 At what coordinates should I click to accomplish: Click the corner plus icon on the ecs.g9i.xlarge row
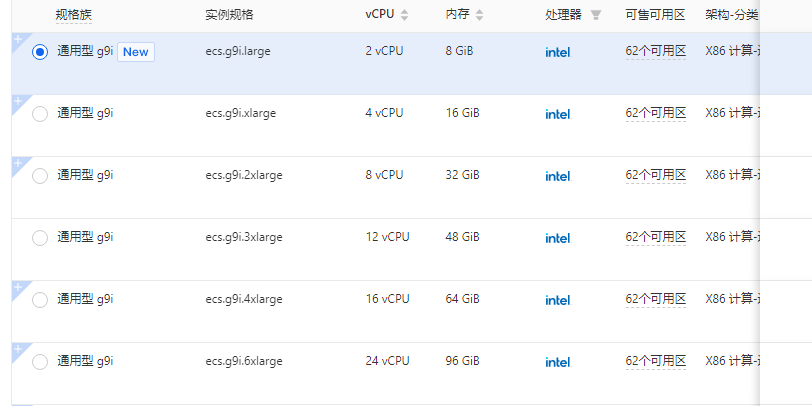tap(17, 101)
